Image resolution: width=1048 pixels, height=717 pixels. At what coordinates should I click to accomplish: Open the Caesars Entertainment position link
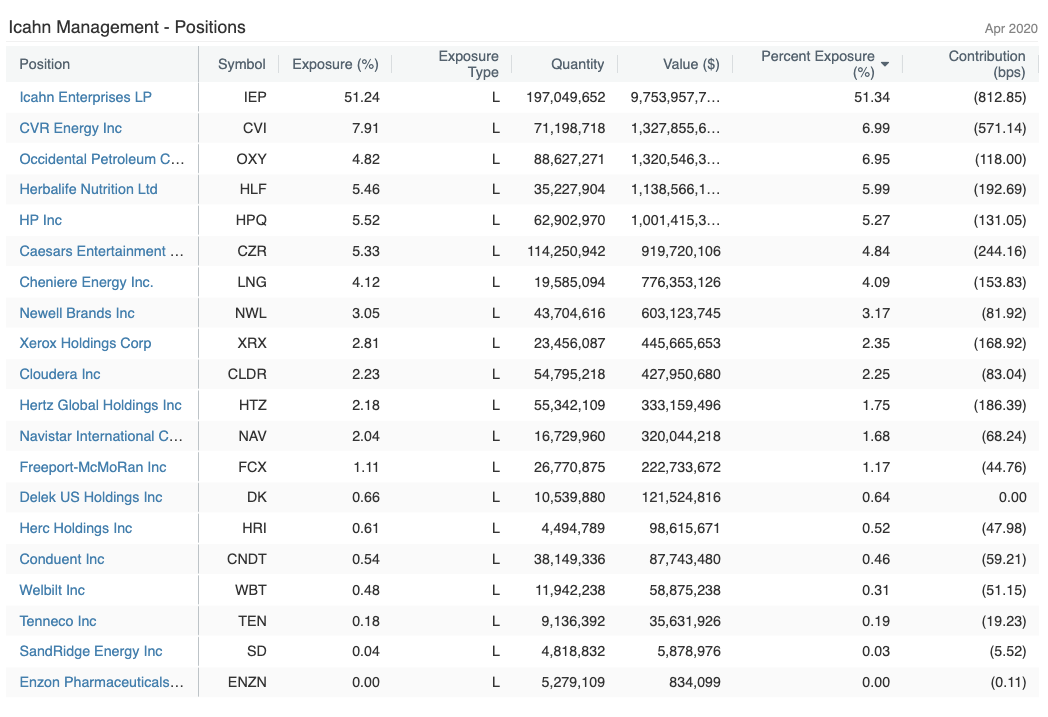pos(101,251)
